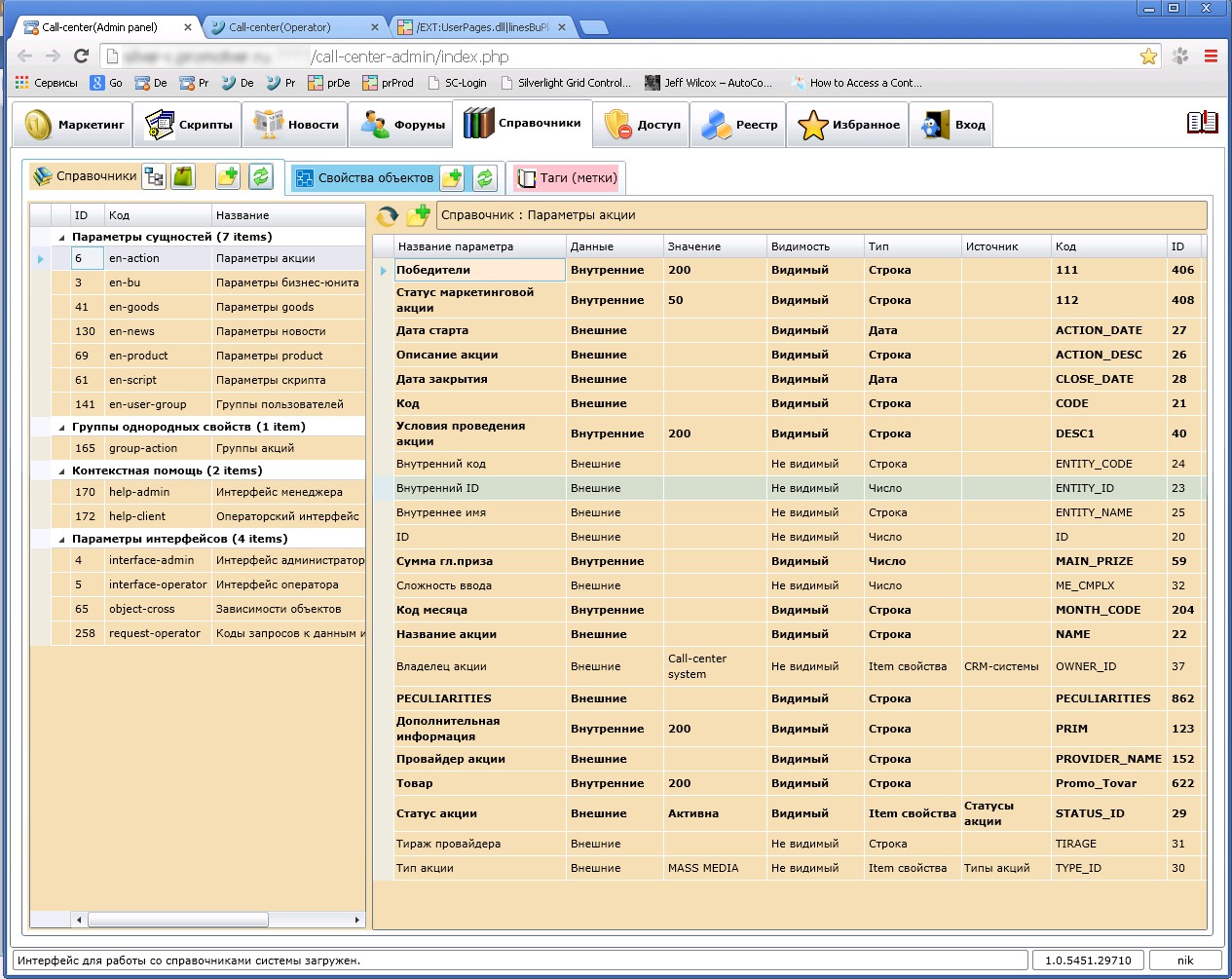Viewport: 1232px width, 979px height.
Task: Open the Избранное section
Action: (848, 125)
